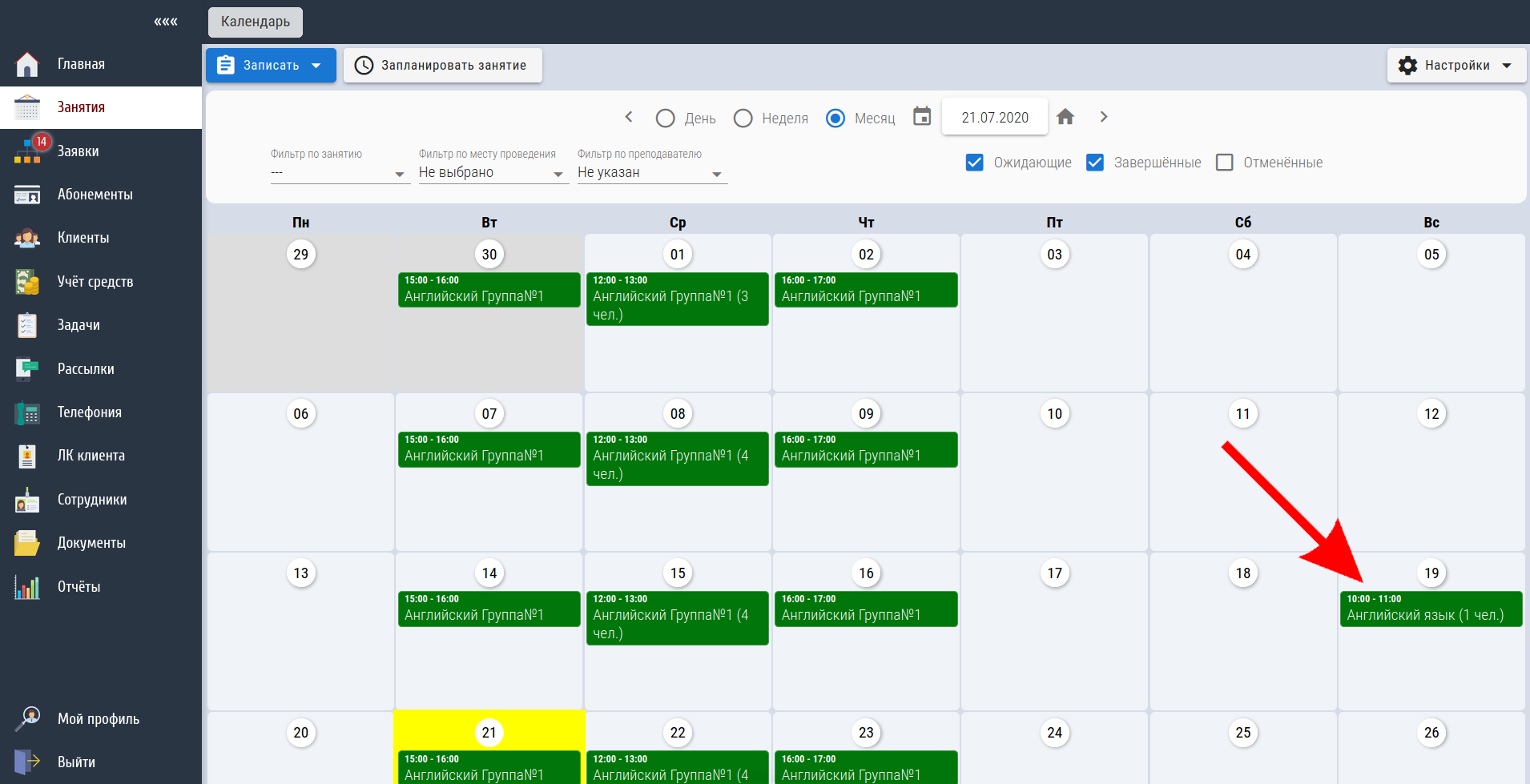Screen dimensions: 1530x784
Task: Toggle the Ожидающие checkbox
Action: pos(975,163)
